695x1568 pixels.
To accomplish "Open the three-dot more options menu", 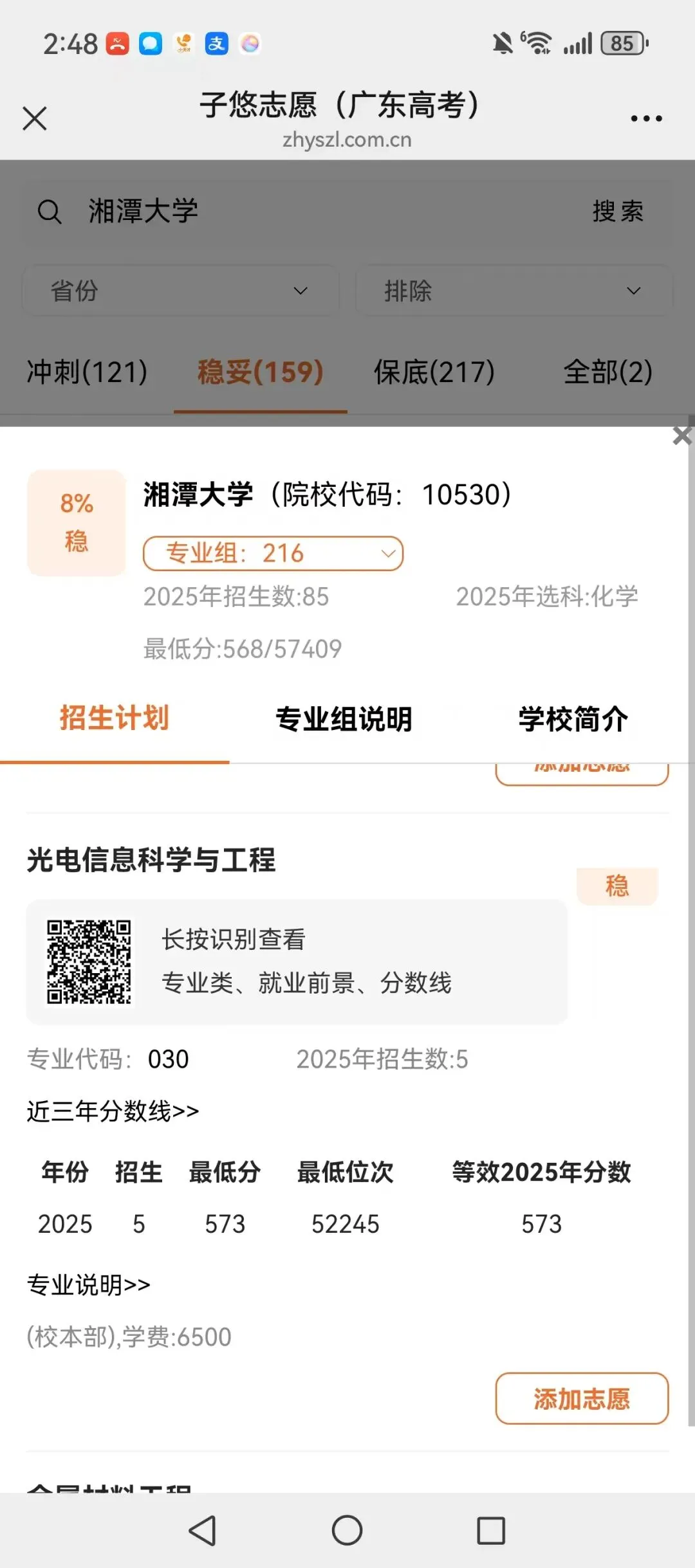I will point(646,118).
